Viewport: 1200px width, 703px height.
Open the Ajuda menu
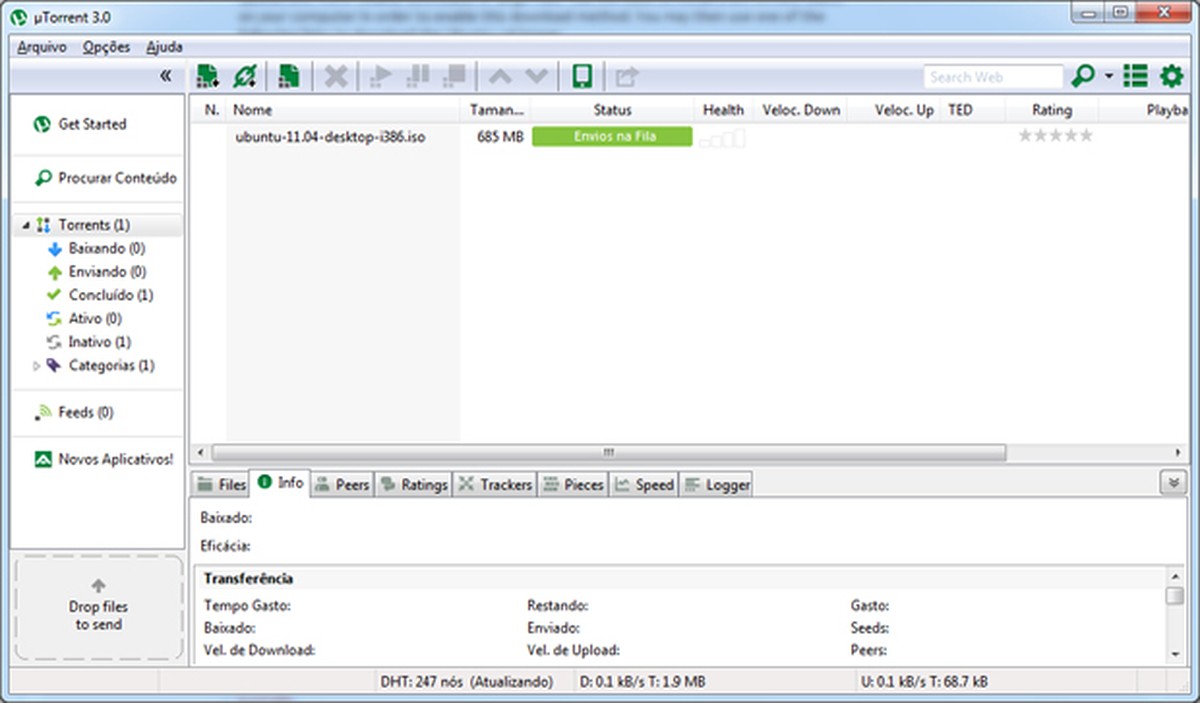pos(164,47)
